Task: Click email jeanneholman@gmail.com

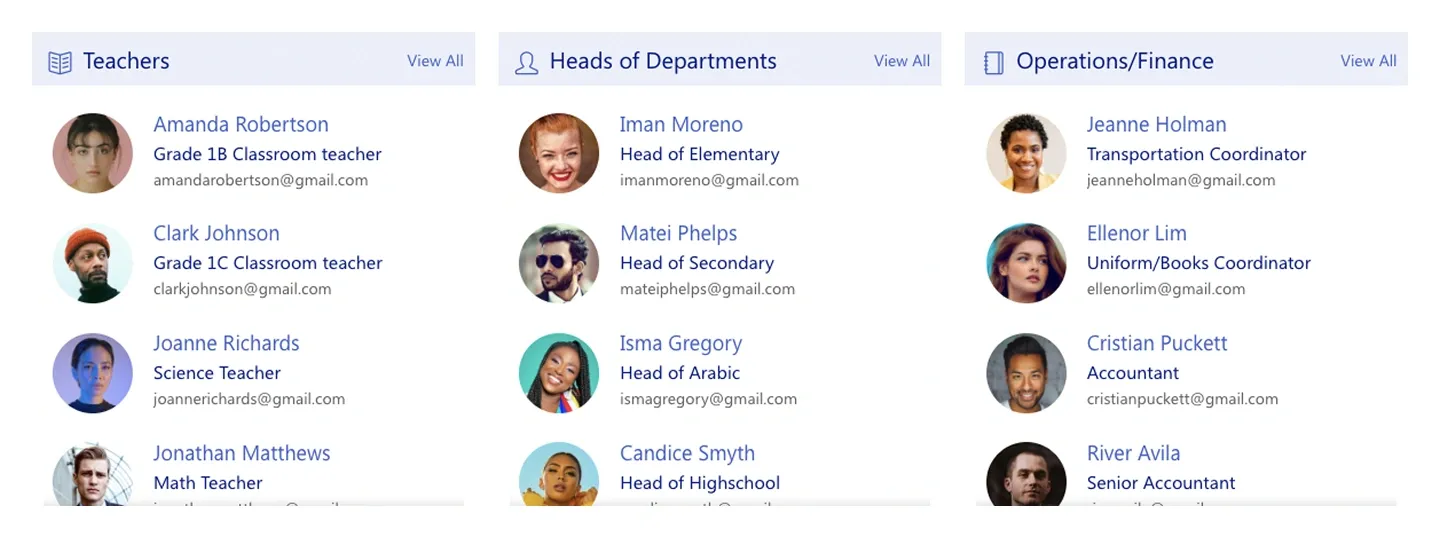Action: coord(1181,181)
